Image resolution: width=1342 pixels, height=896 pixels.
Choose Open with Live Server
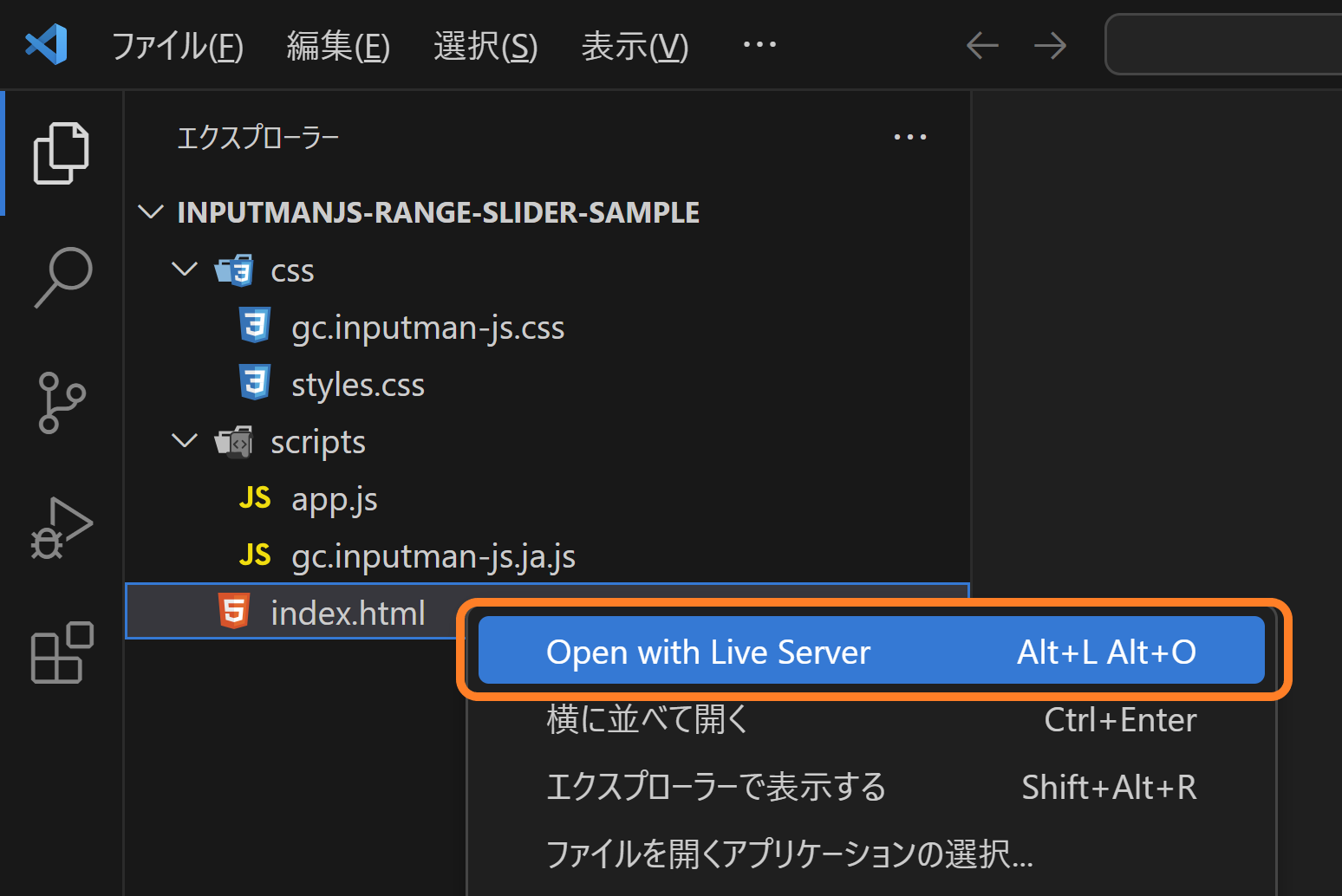coord(871,651)
